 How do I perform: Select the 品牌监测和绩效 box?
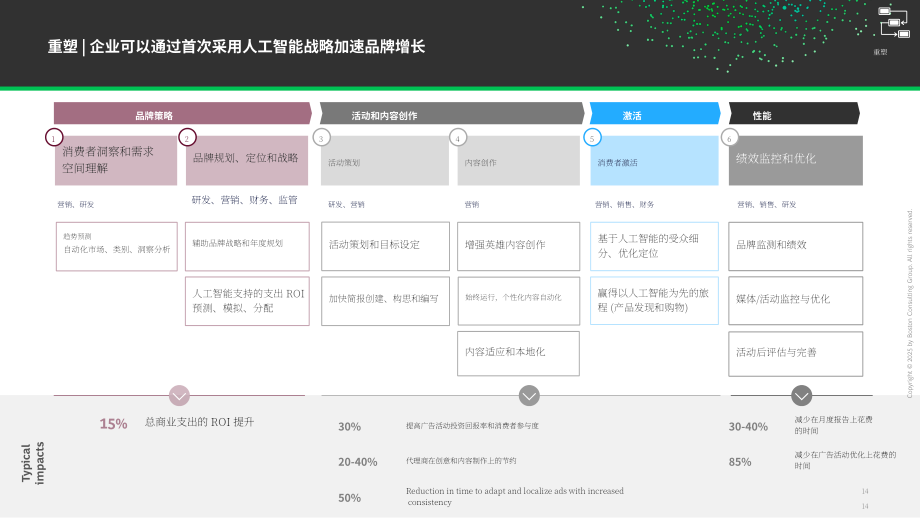pyautogui.click(x=796, y=246)
